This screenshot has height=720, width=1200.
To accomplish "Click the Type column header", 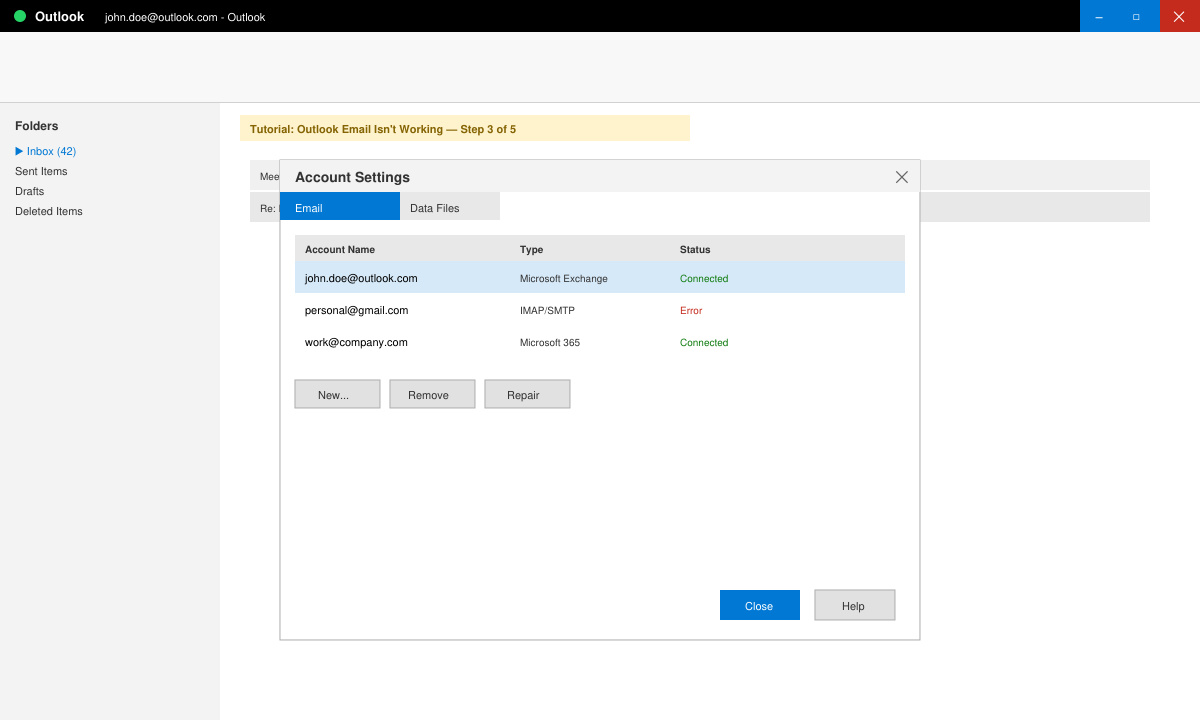I will click(532, 249).
